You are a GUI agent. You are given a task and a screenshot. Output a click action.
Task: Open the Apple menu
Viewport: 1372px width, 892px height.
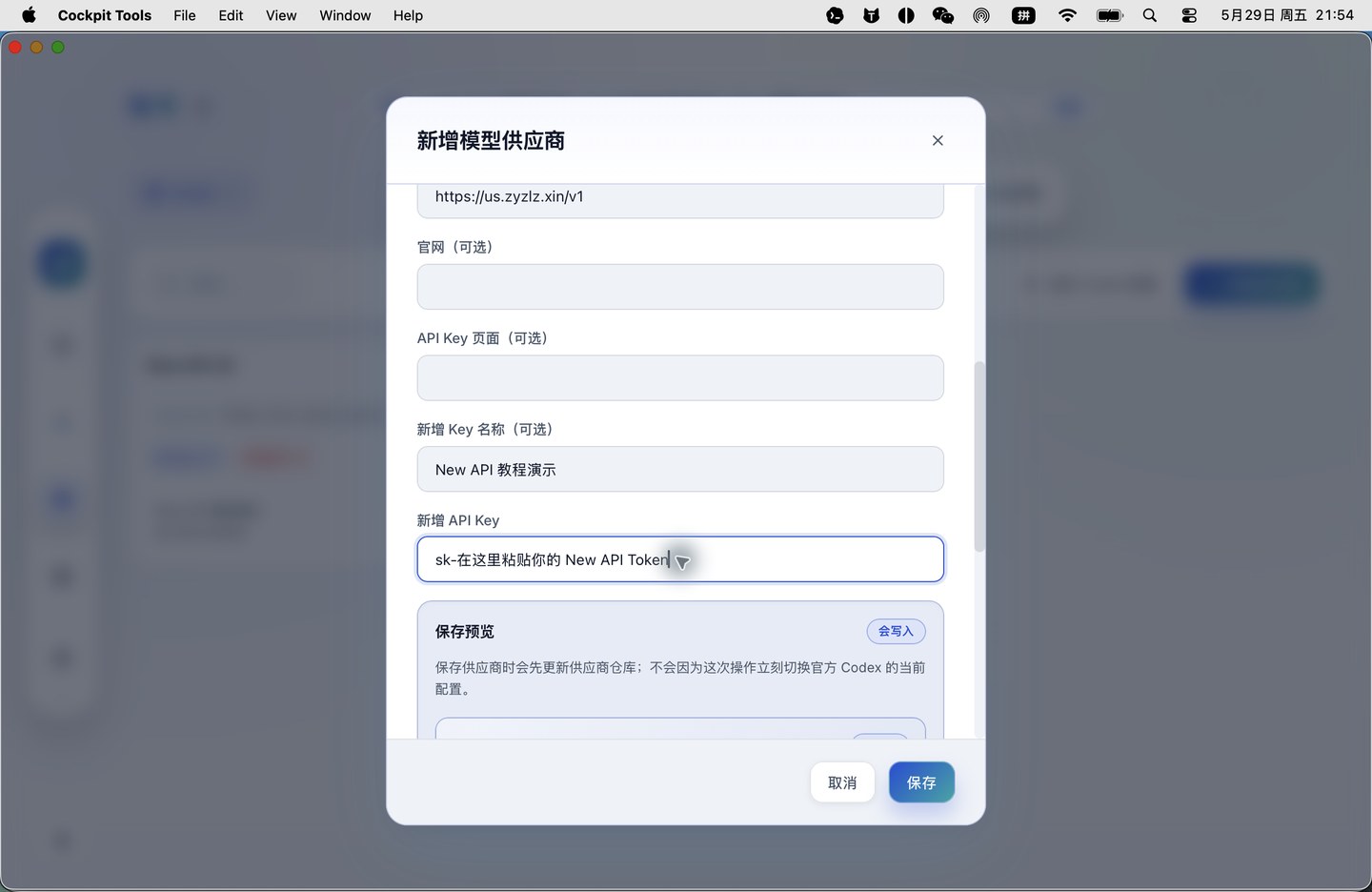[x=29, y=15]
